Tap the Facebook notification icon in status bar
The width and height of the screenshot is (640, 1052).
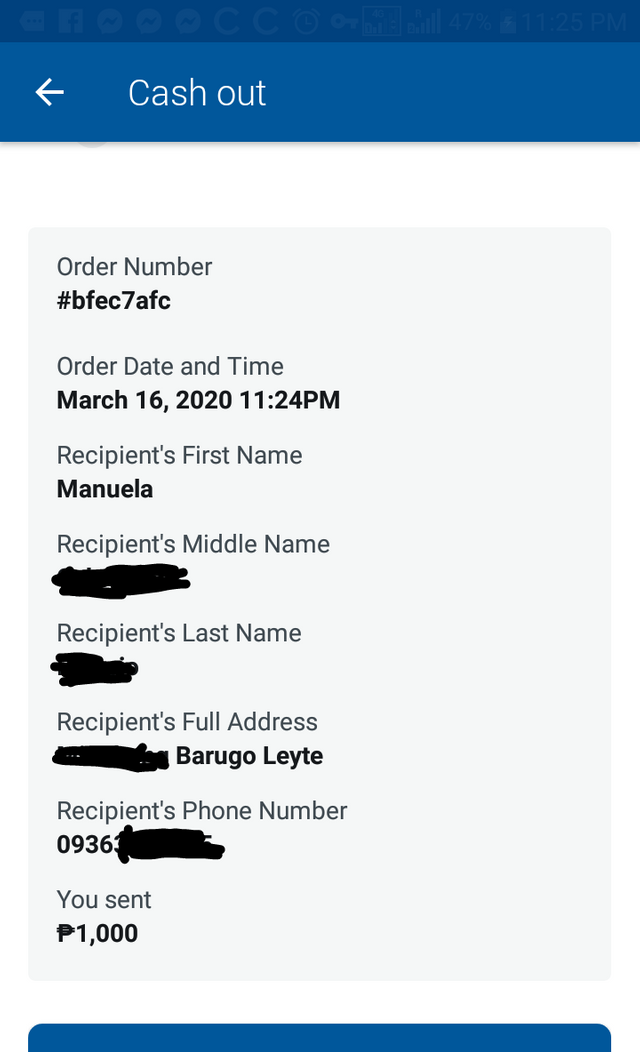(x=71, y=21)
